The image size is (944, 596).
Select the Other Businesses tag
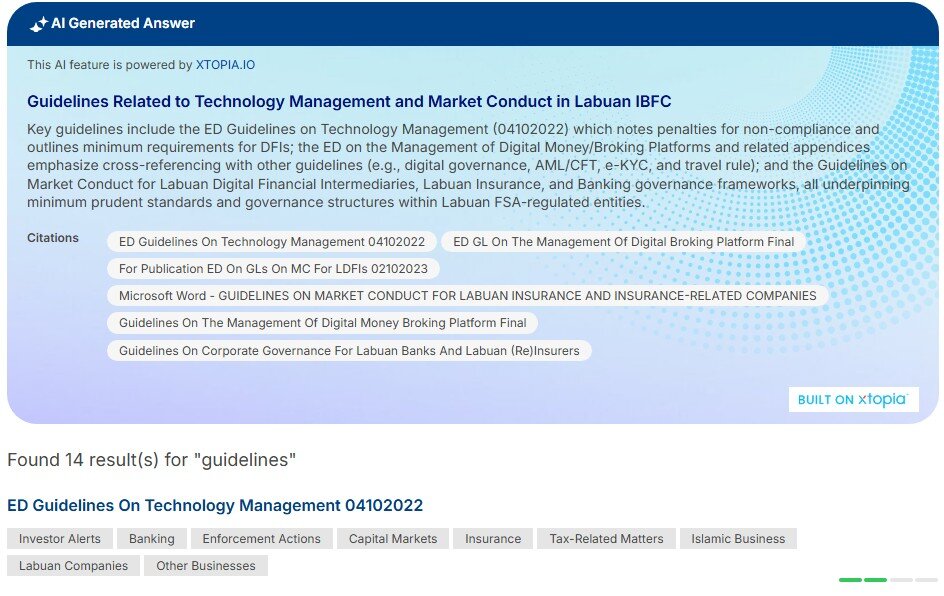(x=206, y=566)
